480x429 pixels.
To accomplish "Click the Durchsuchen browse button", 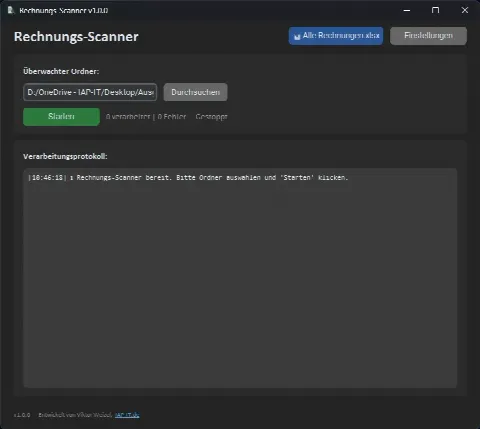I will click(x=195, y=92).
